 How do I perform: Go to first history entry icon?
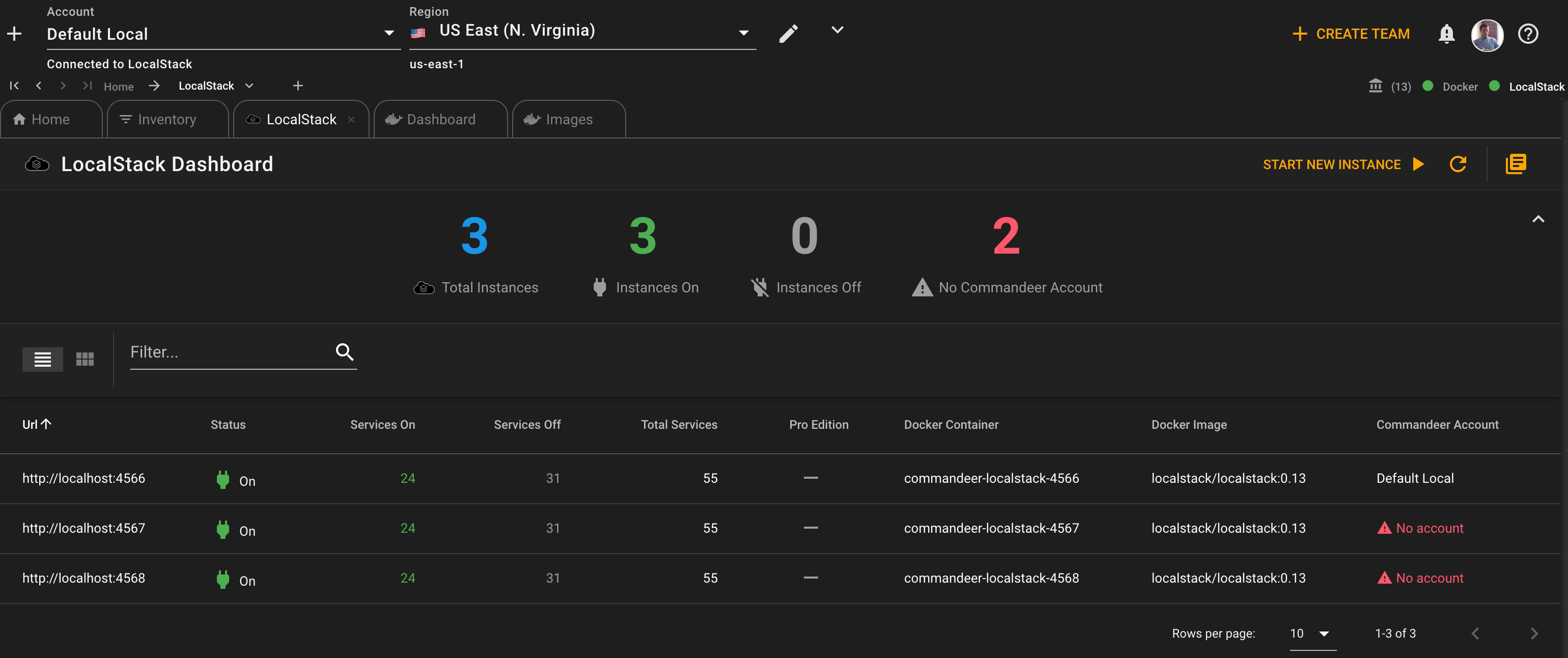click(14, 86)
